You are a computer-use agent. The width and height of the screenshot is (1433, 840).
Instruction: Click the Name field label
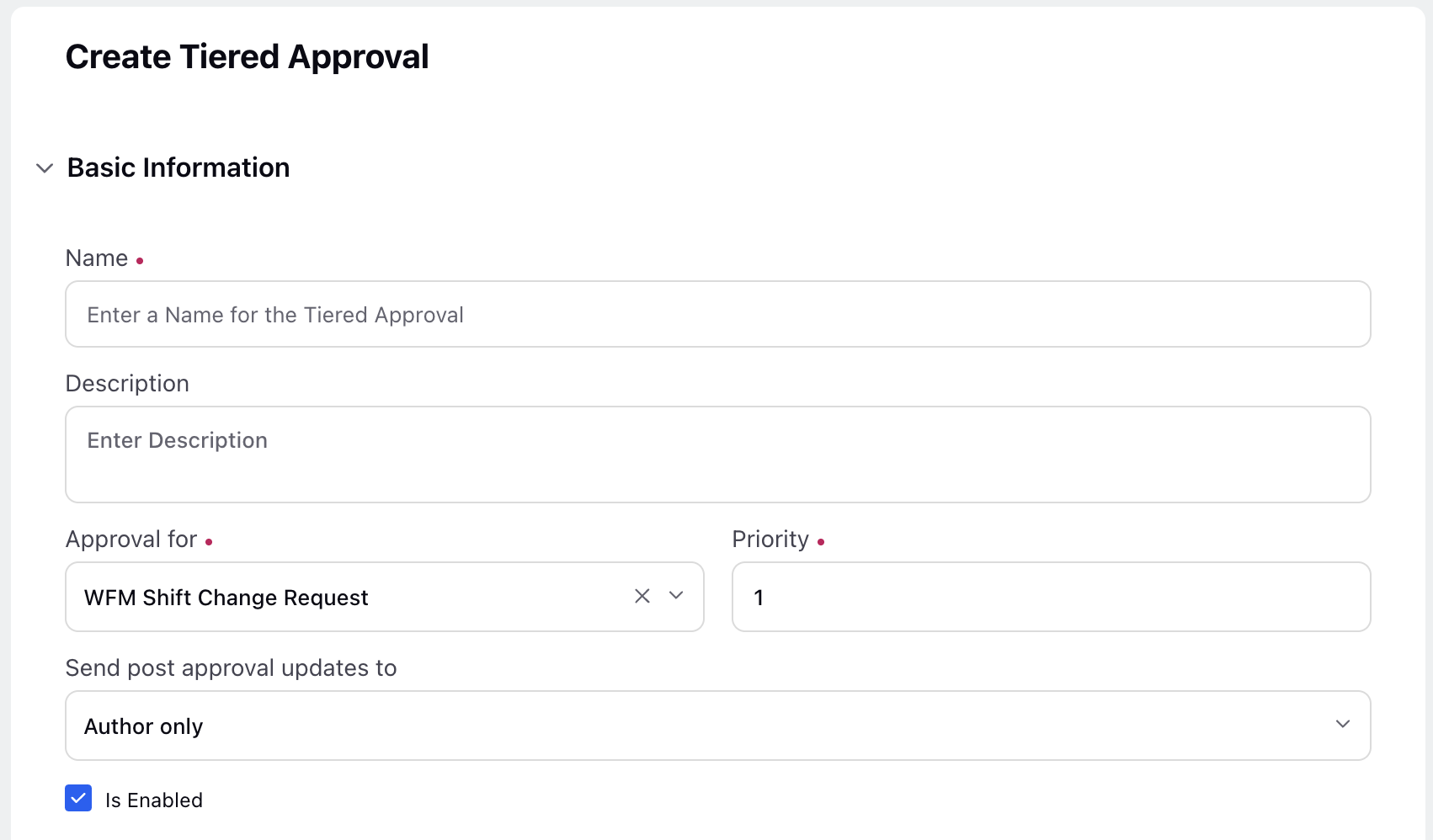(97, 258)
